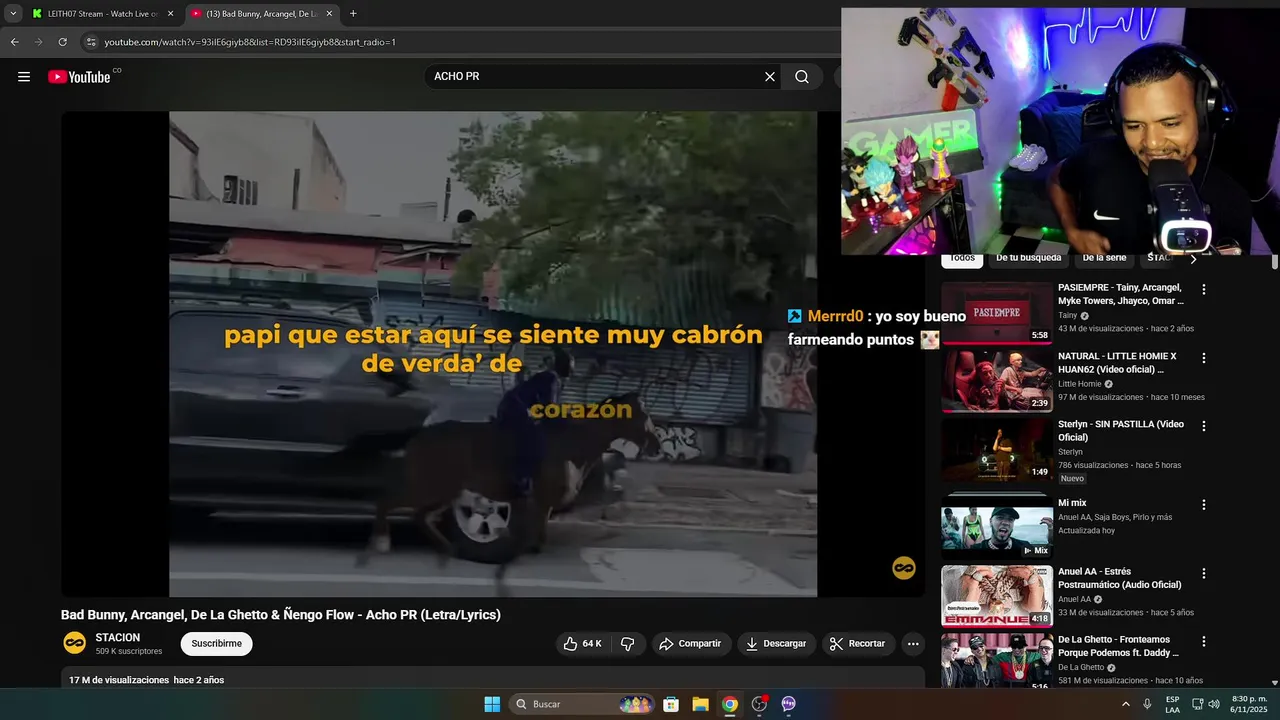Open OBS Studio taskbar icon

pyautogui.click(x=760, y=704)
